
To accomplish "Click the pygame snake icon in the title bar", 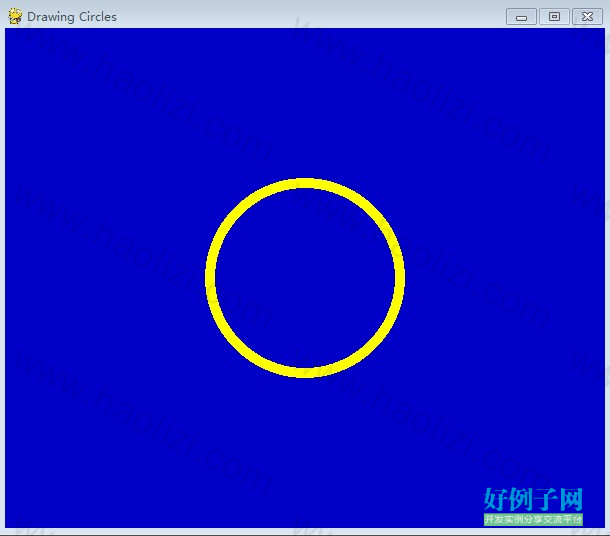I will pos(15,16).
